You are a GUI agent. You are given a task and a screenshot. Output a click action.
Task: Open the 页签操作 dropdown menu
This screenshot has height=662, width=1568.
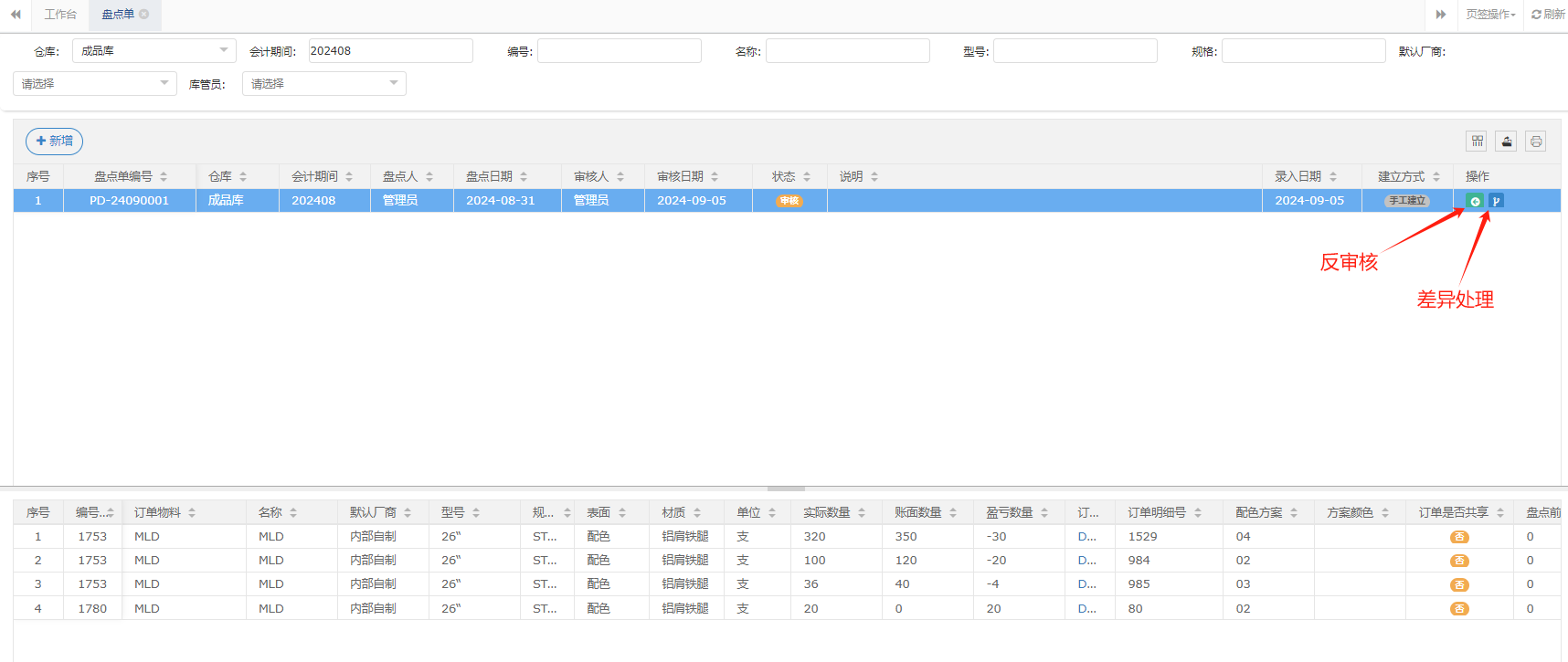1490,15
